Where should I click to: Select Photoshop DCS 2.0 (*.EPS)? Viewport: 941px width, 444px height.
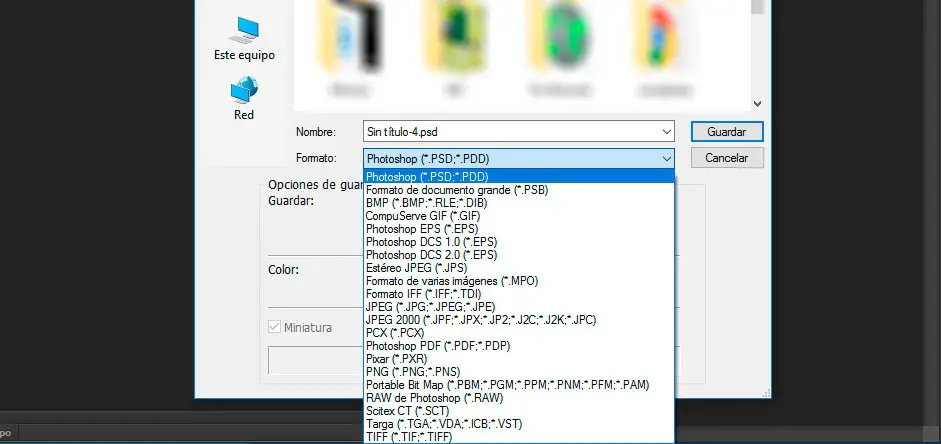519,254
